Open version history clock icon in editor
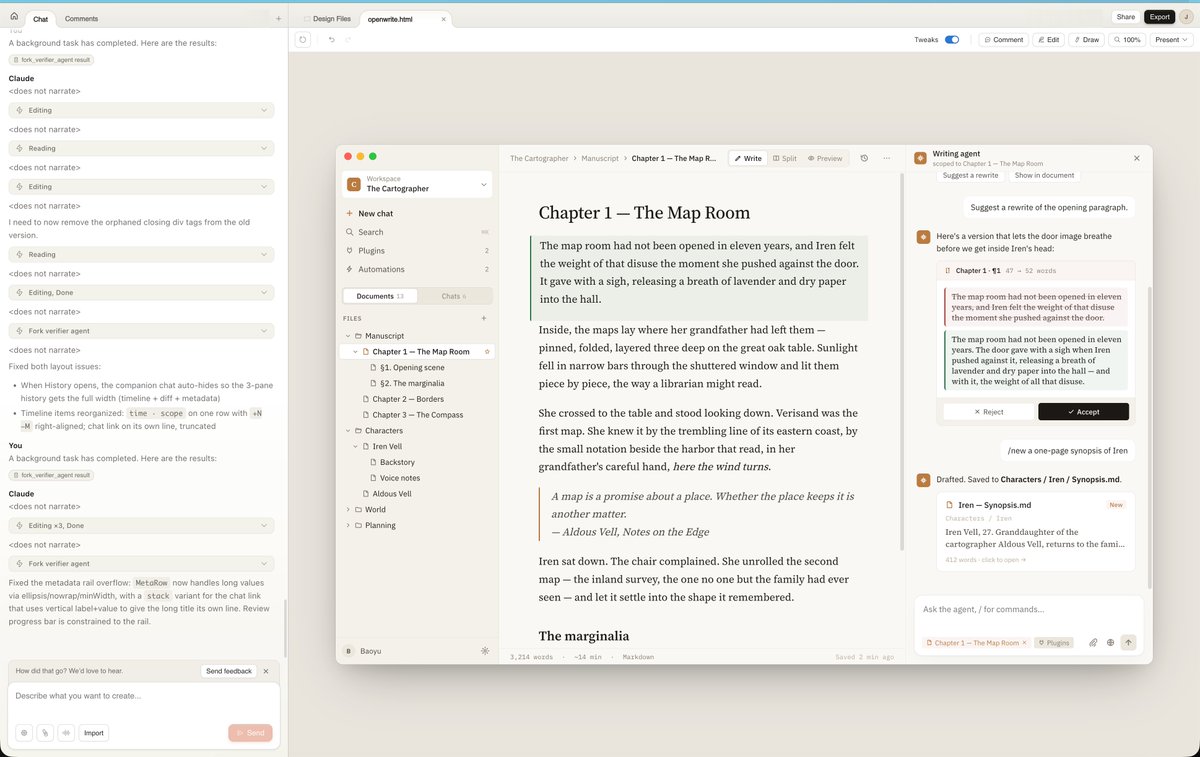 pos(864,158)
